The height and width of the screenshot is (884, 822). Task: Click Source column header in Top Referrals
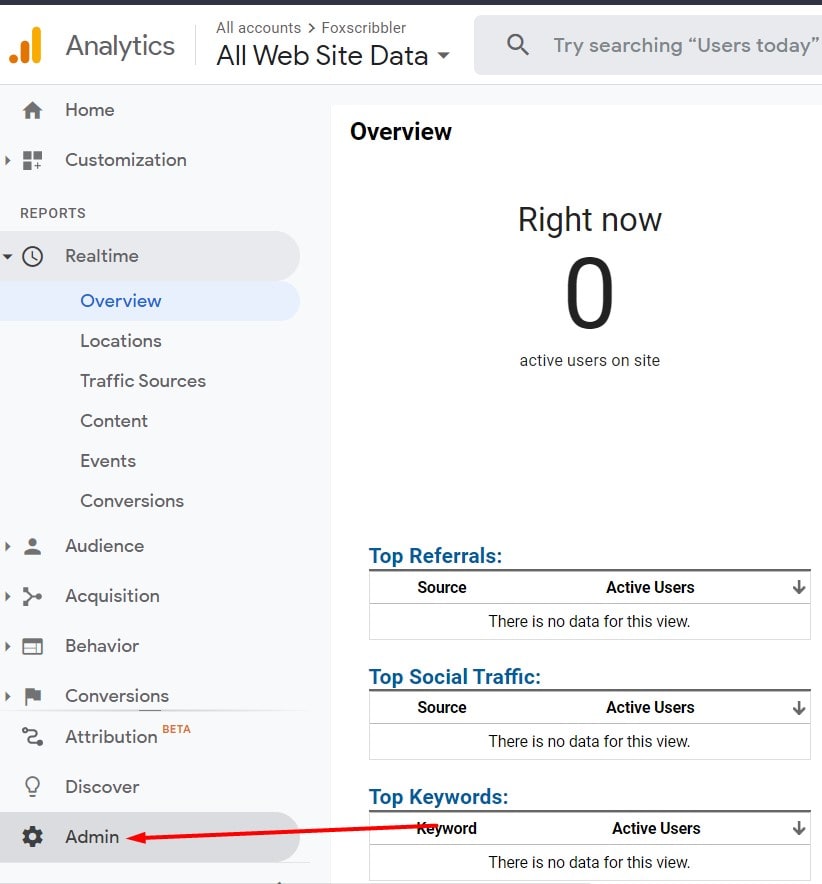[x=441, y=587]
